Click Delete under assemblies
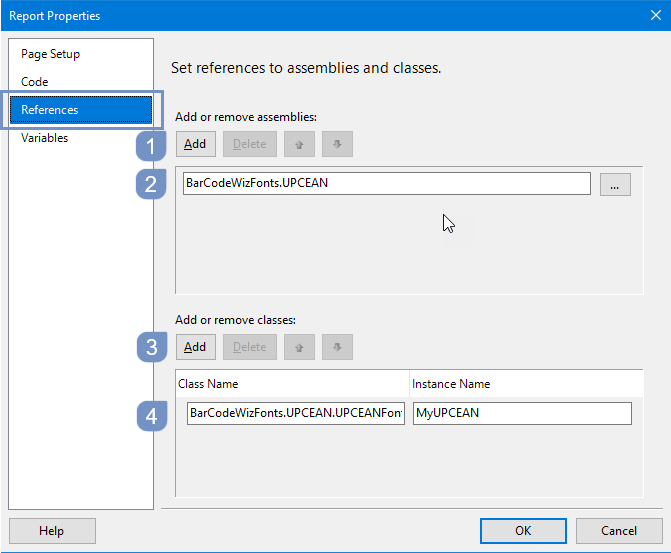Image resolution: width=671 pixels, height=553 pixels. 249,144
